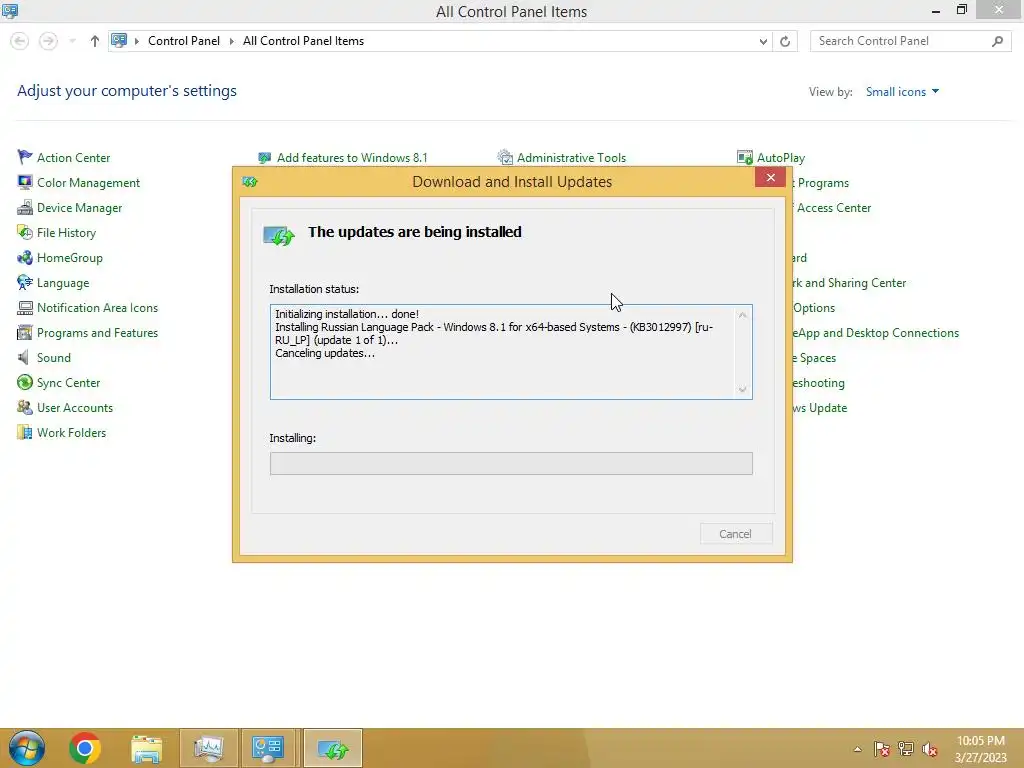This screenshot has height=768, width=1024.
Task: Open File History icon
Action: 25,232
